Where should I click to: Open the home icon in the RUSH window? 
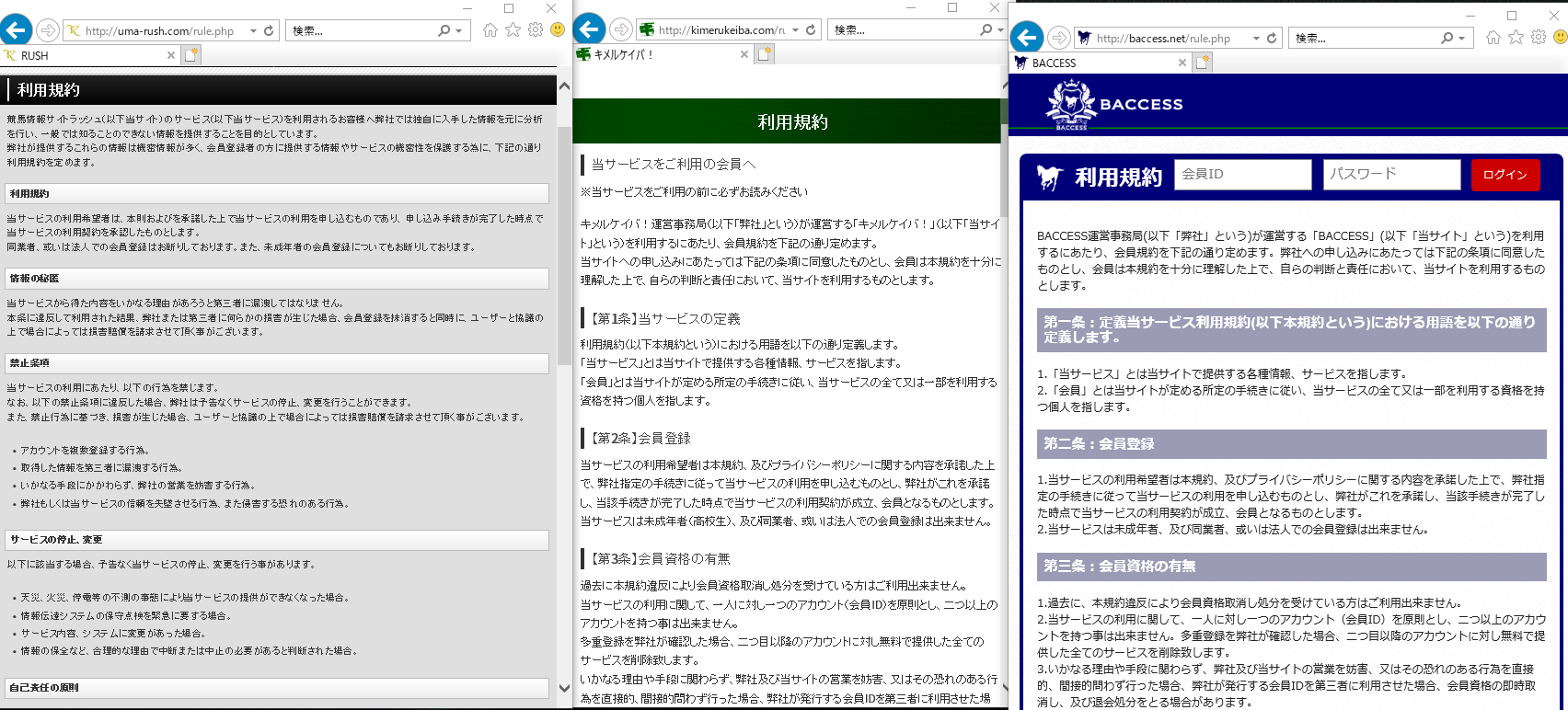coord(490,29)
